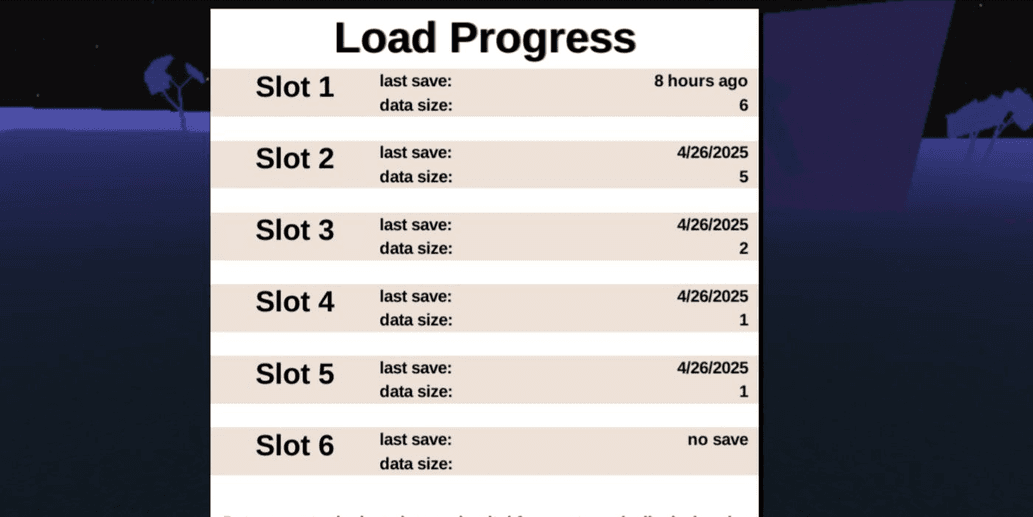Screen dimensions: 1033x517
Task: Click the Load Progress heading
Action: (485, 38)
